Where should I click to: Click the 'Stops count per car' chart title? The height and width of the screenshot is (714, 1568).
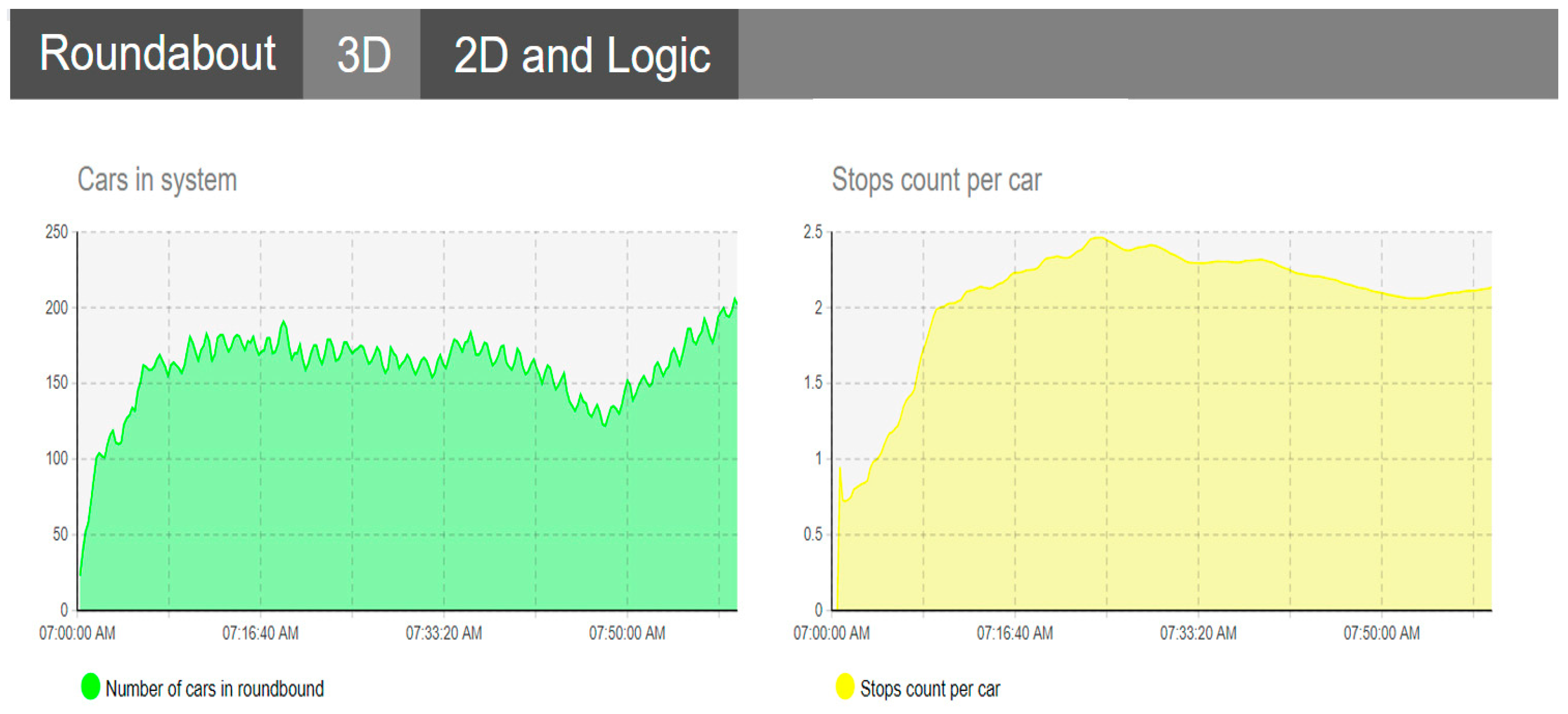click(x=936, y=180)
